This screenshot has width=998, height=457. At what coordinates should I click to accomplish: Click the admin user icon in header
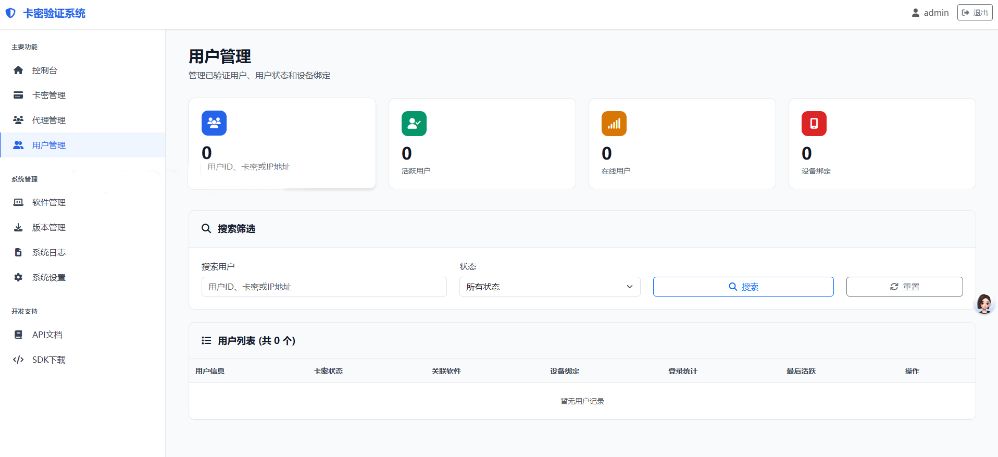click(x=915, y=13)
